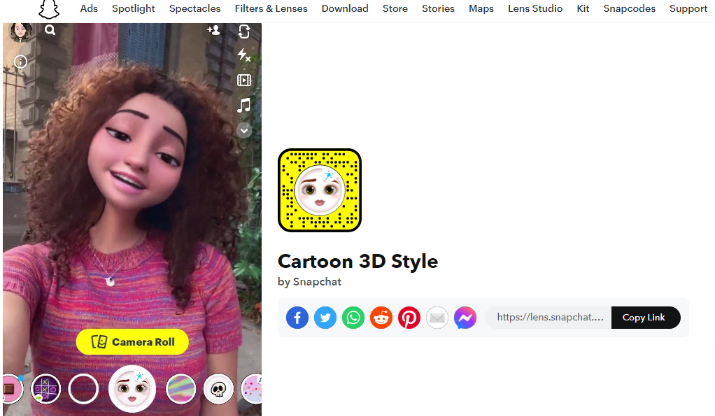
Task: Select the rainbow holographic lens thumbnail
Action: (x=181, y=389)
